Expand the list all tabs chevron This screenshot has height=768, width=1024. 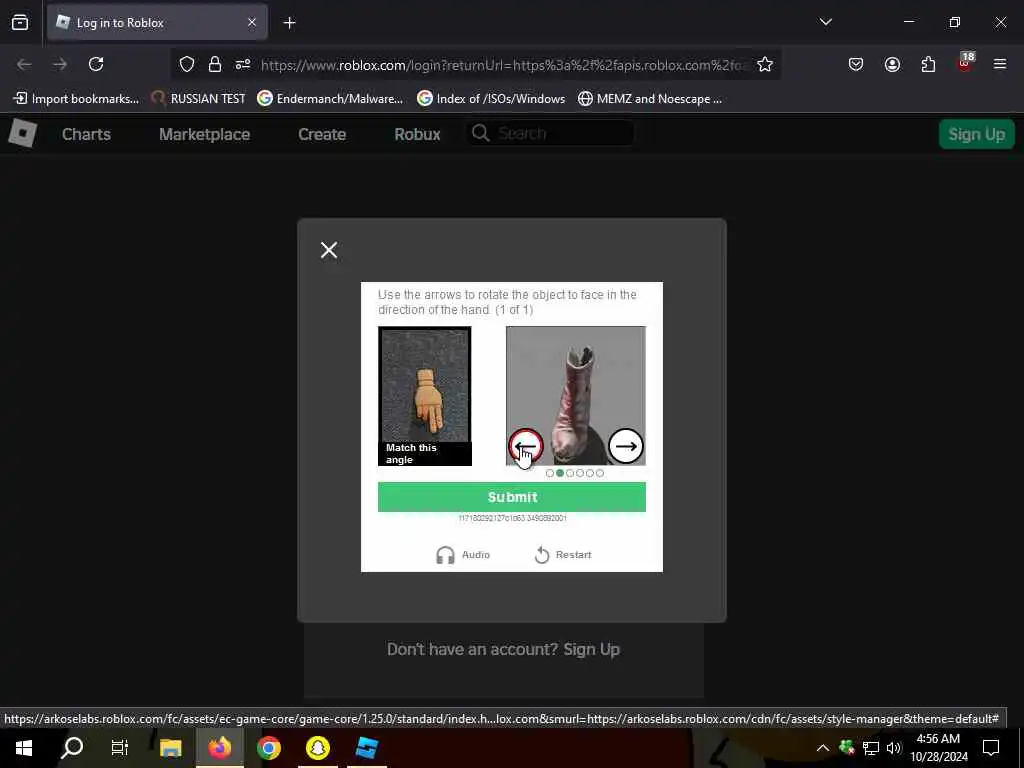point(825,22)
